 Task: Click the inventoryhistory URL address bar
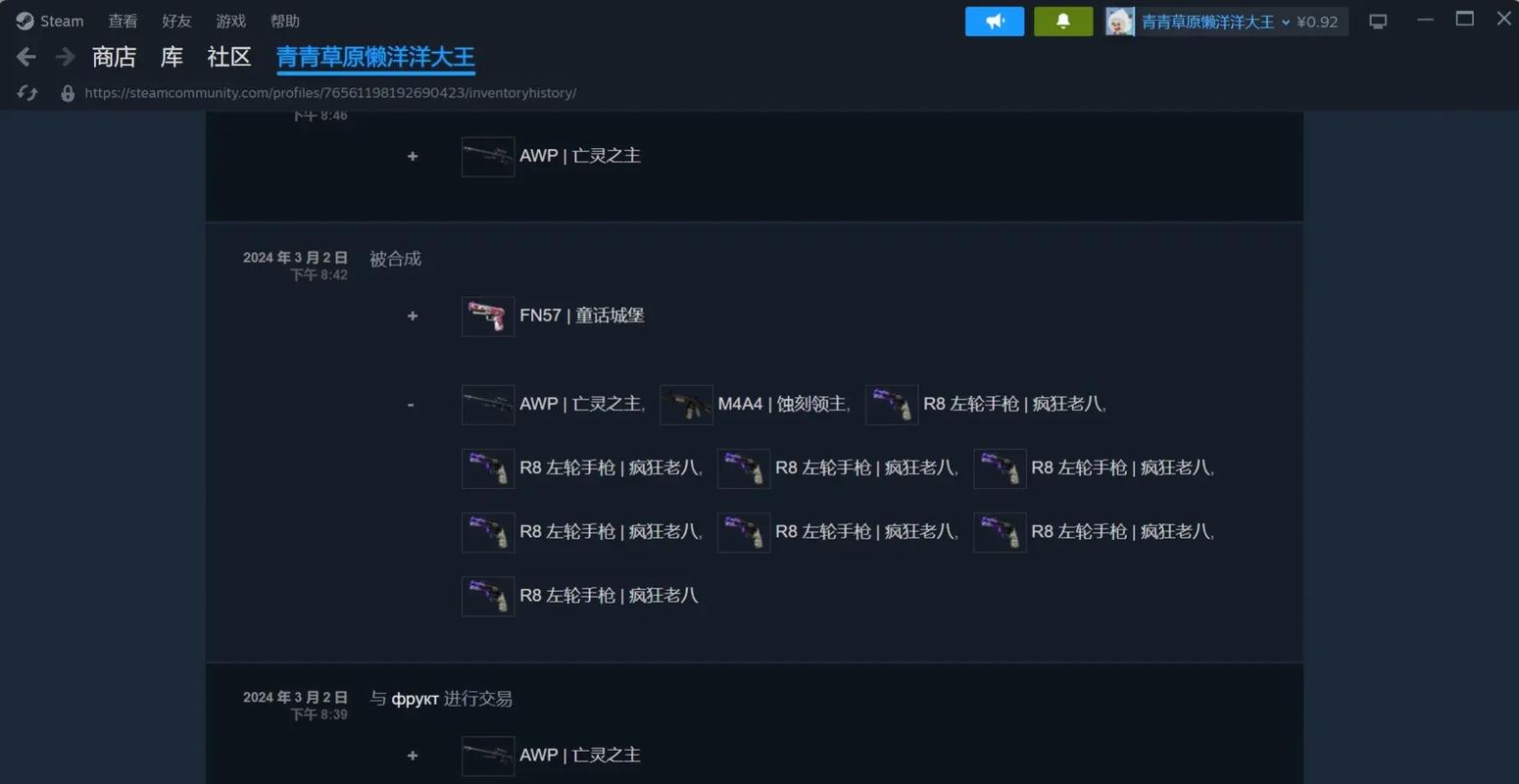pyautogui.click(x=330, y=93)
